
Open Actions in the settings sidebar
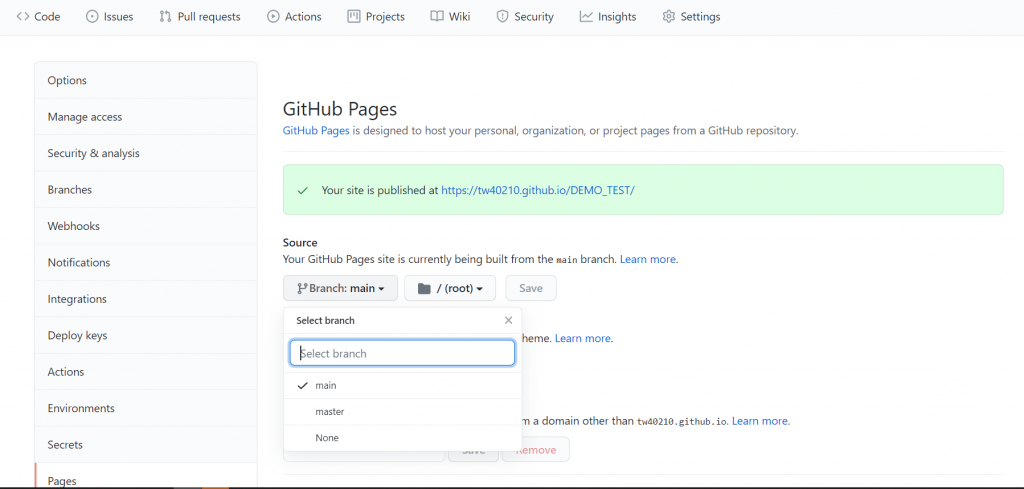tap(146, 372)
